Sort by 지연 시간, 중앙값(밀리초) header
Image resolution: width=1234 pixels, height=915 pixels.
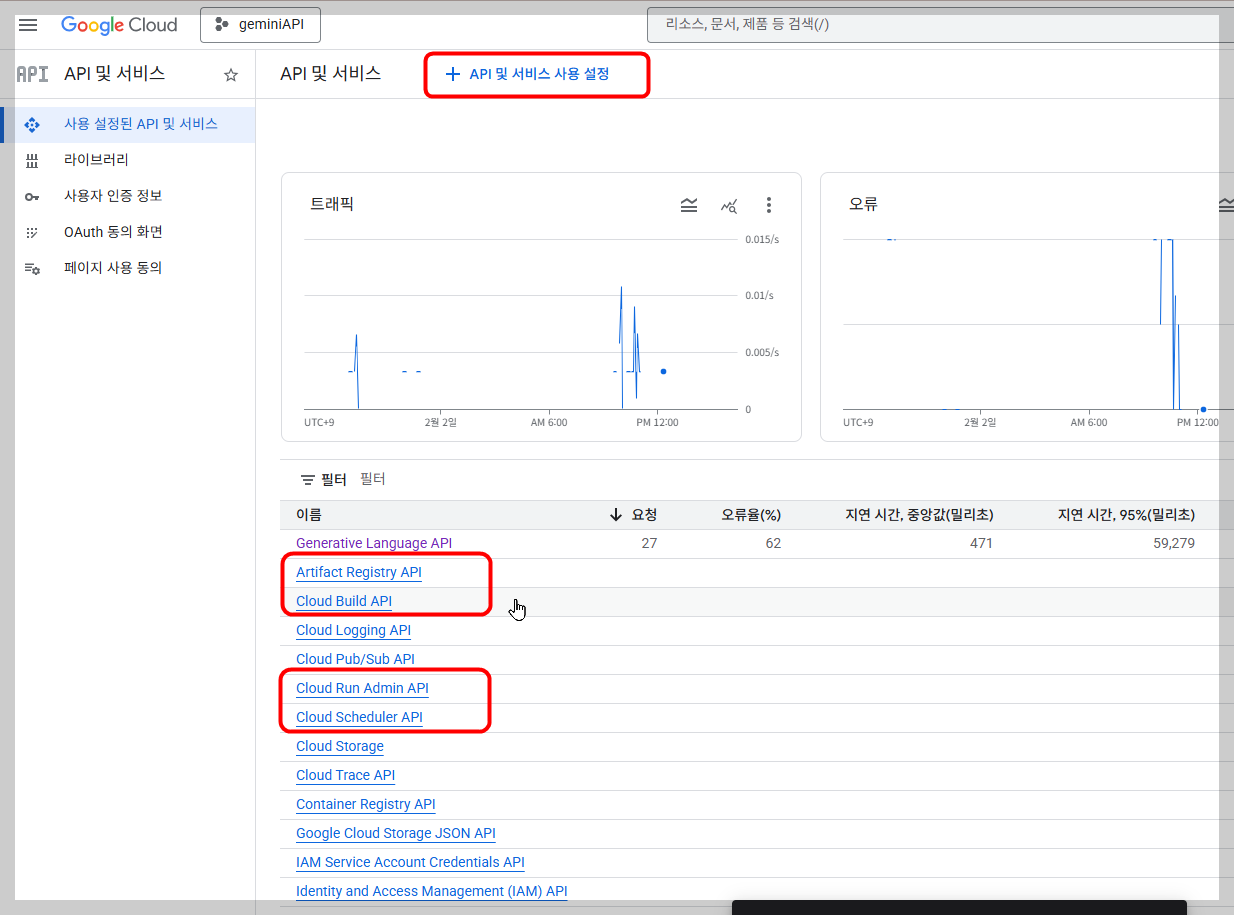pos(919,515)
